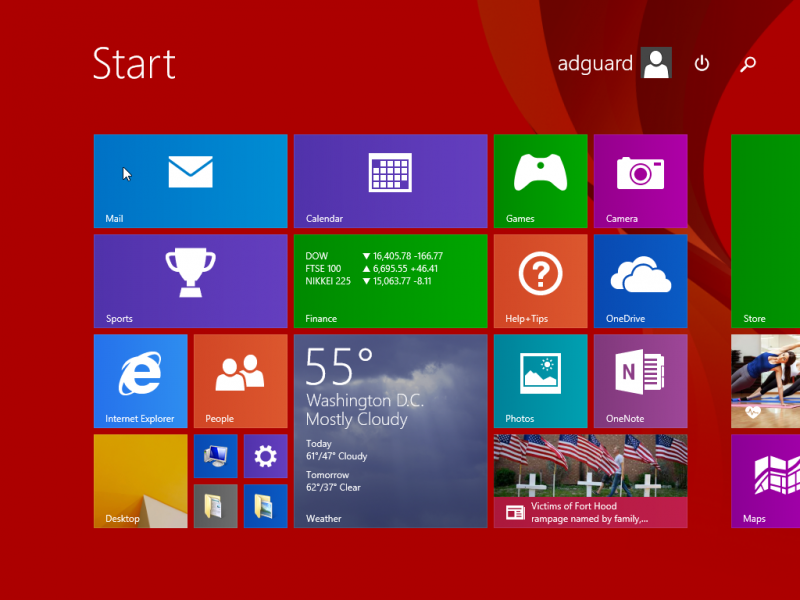The height and width of the screenshot is (600, 800).
Task: Open the Mail tile
Action: 190,181
